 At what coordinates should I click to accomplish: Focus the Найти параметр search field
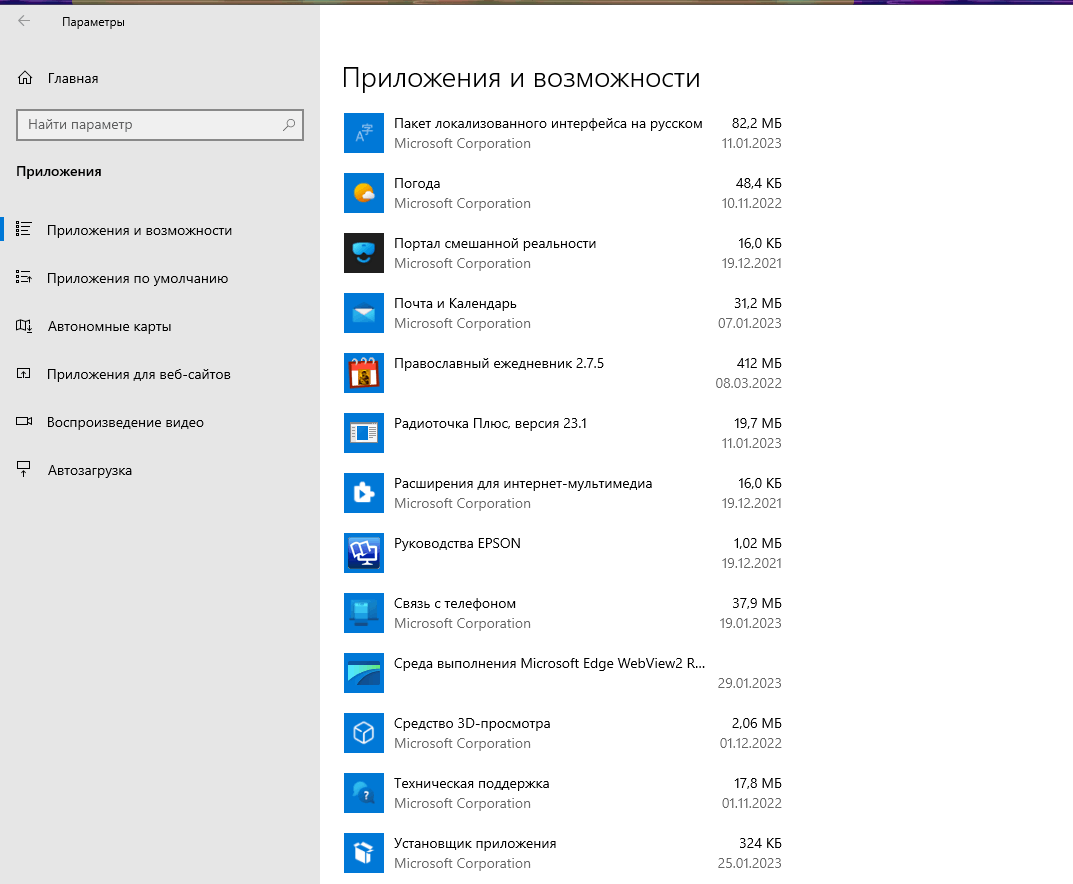pyautogui.click(x=159, y=125)
